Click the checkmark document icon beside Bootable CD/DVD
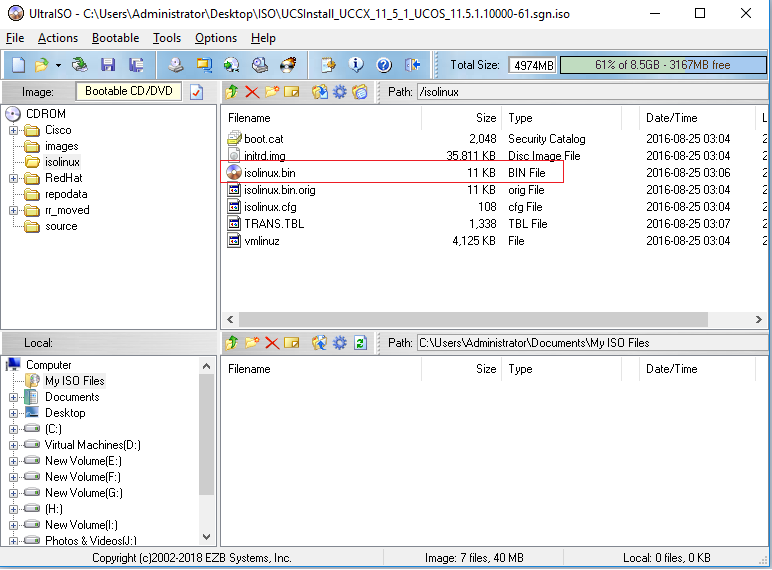This screenshot has width=772, height=570. pos(196,92)
